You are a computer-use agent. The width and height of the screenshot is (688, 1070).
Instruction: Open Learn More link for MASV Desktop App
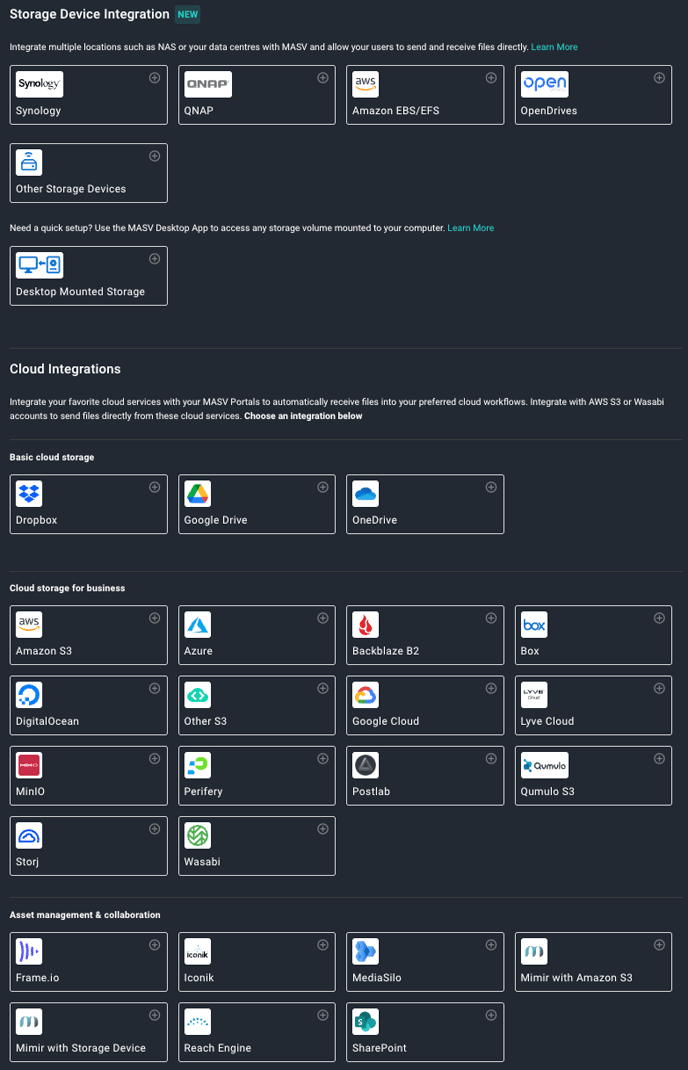(470, 228)
